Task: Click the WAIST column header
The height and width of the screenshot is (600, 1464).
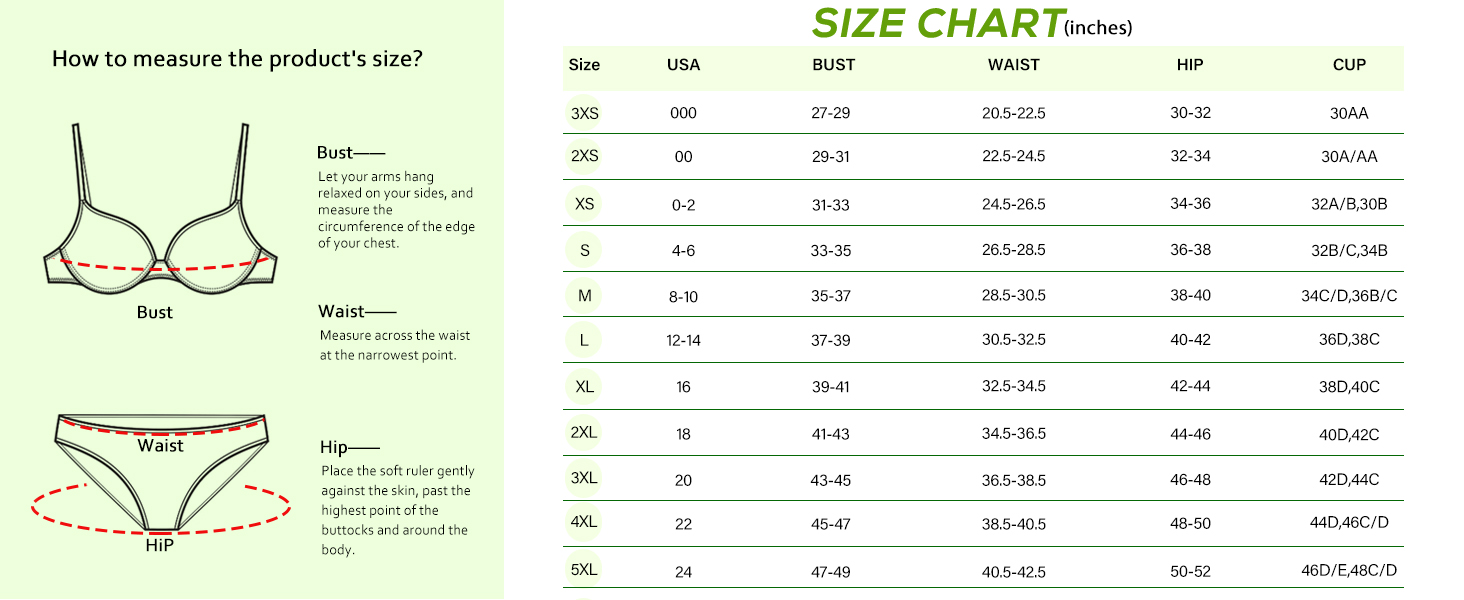Action: pos(1013,65)
